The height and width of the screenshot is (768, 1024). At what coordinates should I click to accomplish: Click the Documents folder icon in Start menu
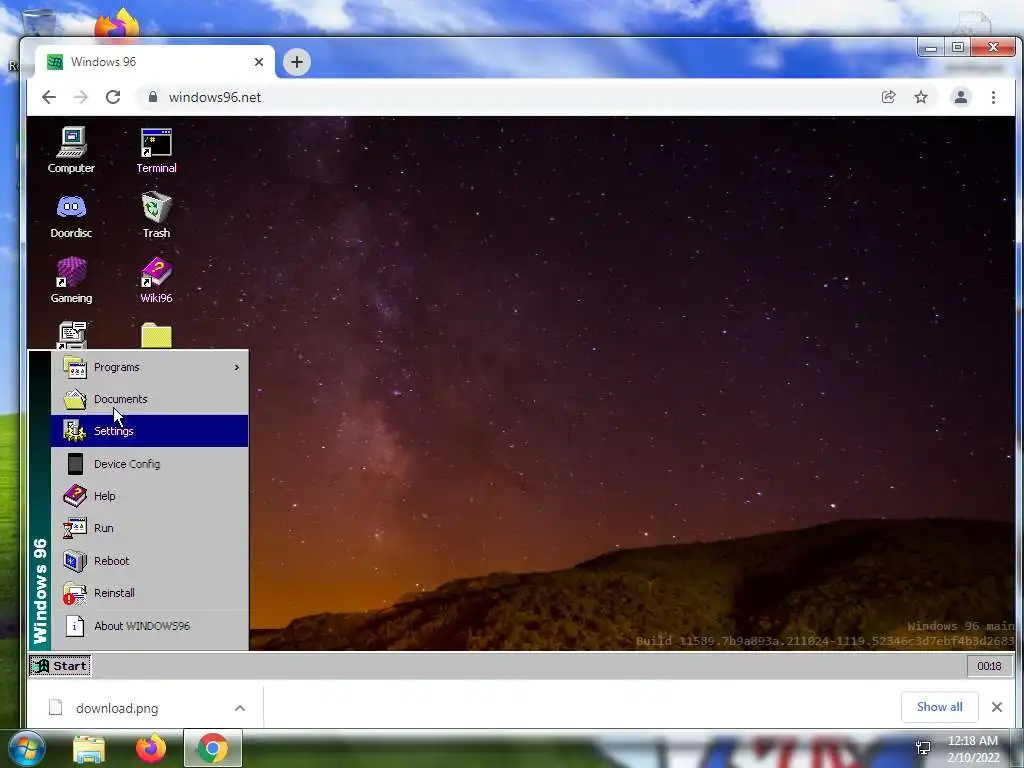click(x=75, y=399)
